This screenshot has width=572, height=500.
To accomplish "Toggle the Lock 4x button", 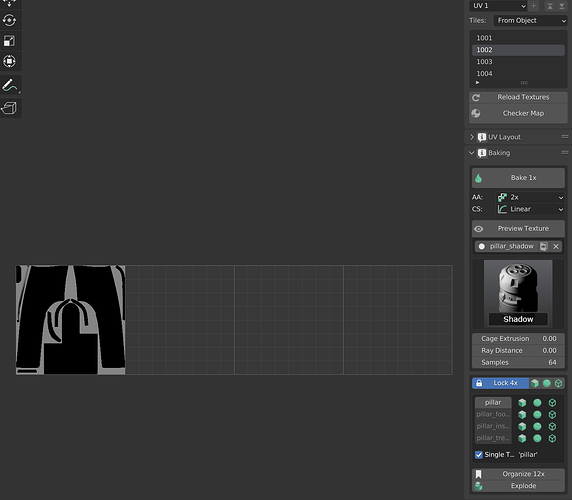I will click(500, 383).
